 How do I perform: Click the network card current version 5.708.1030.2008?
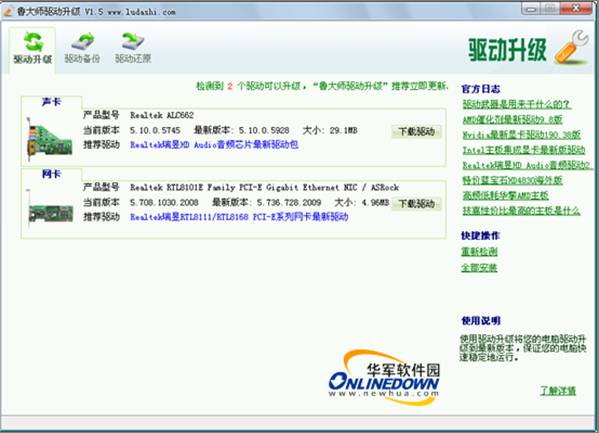click(164, 203)
